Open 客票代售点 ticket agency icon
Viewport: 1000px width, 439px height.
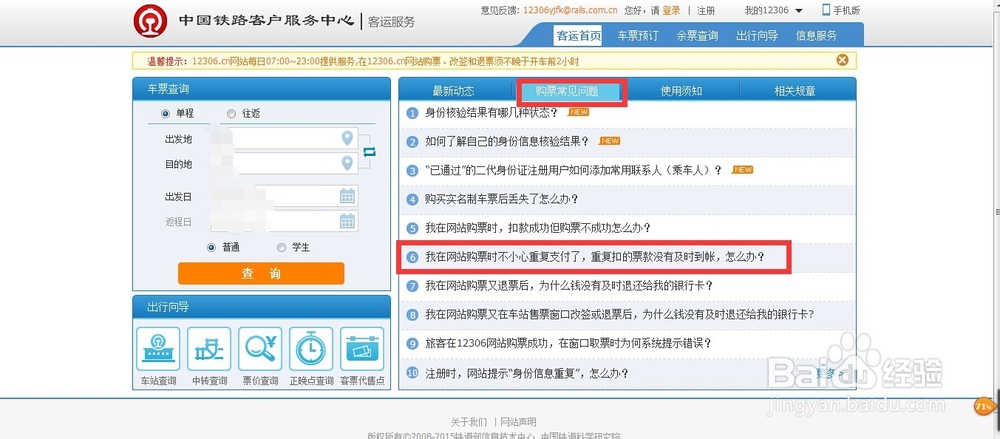362,348
